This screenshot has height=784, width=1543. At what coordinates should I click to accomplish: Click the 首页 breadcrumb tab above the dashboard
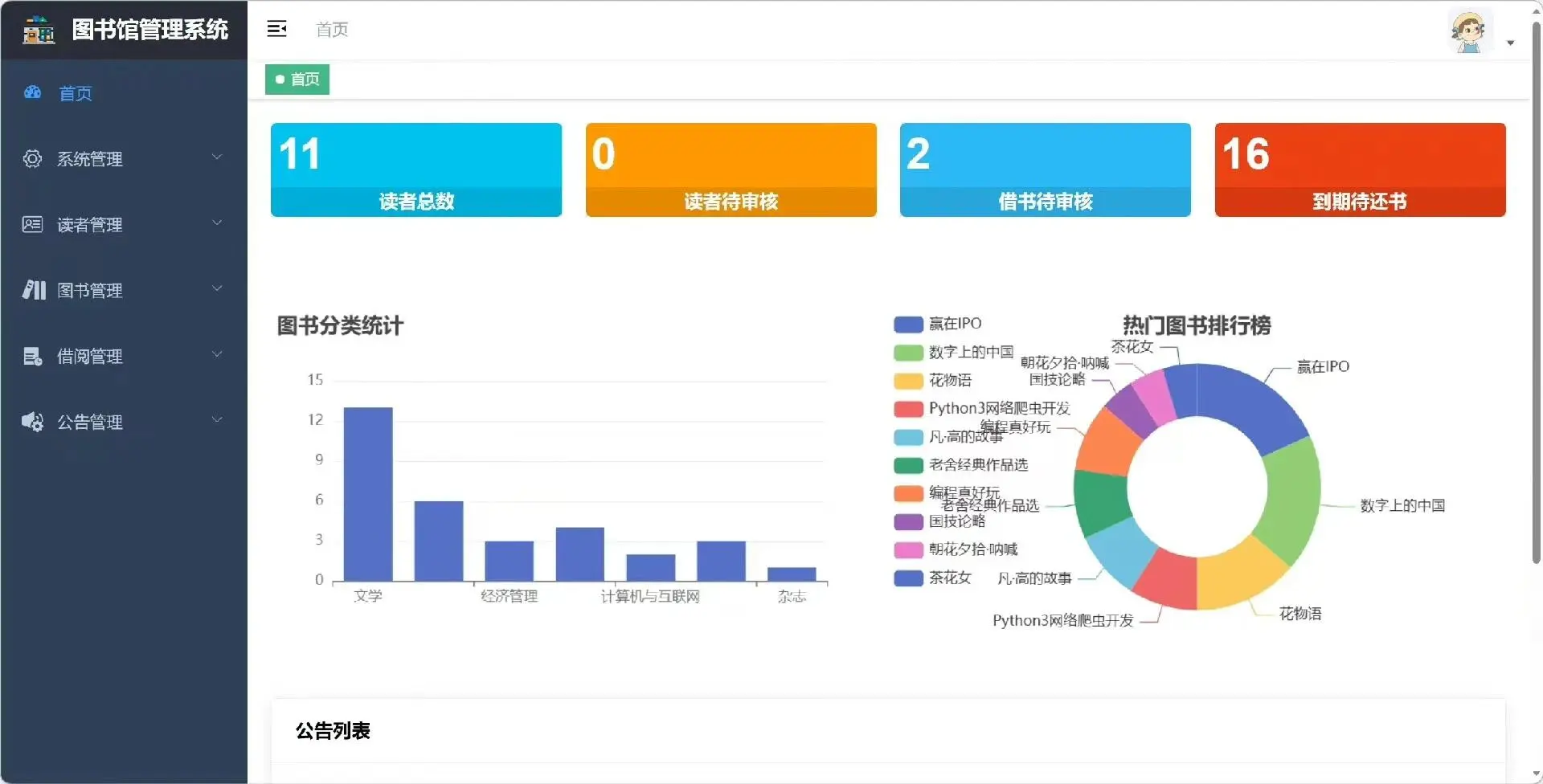pyautogui.click(x=297, y=79)
